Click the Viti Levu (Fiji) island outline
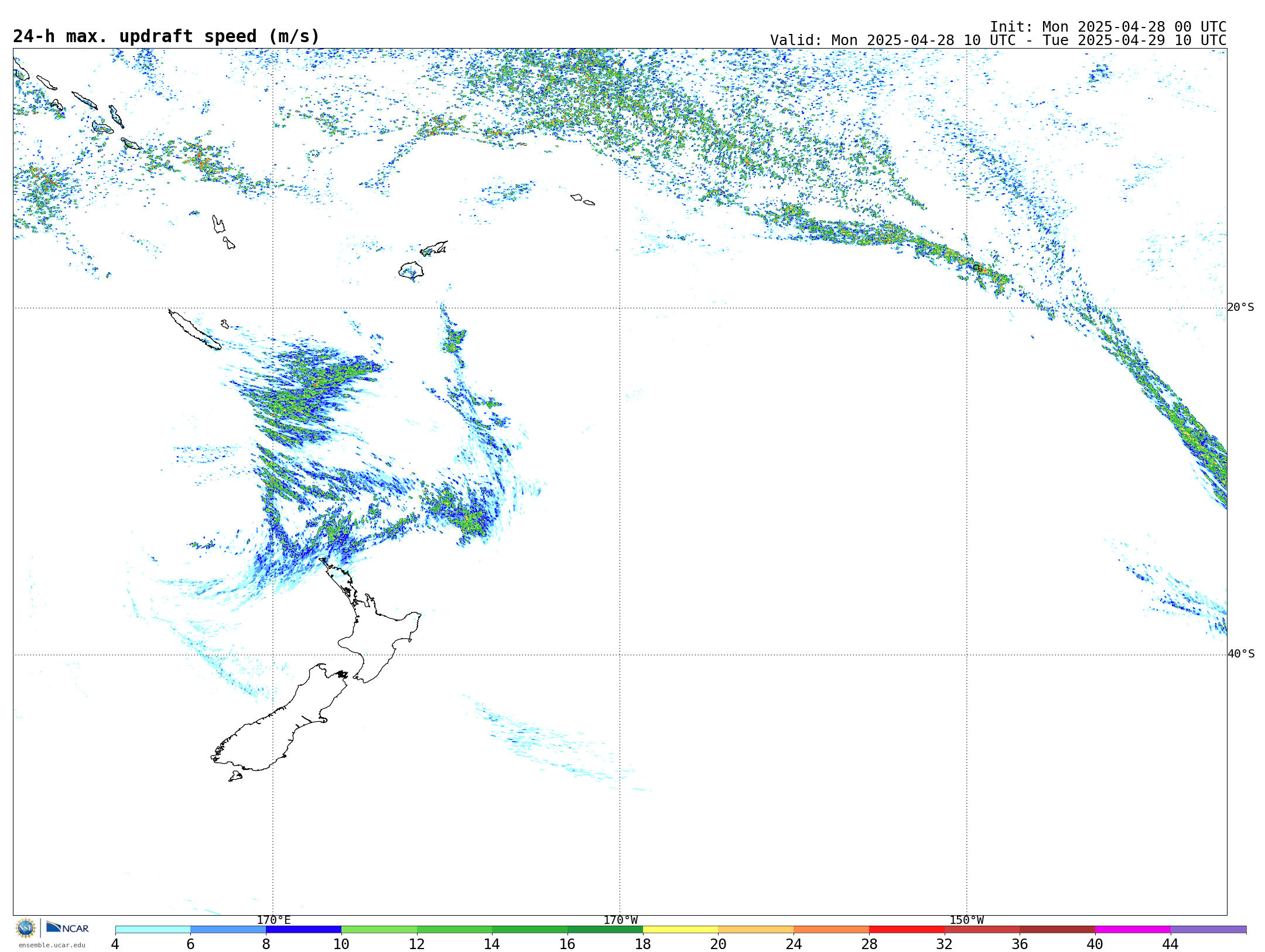1265x952 pixels. [x=411, y=271]
